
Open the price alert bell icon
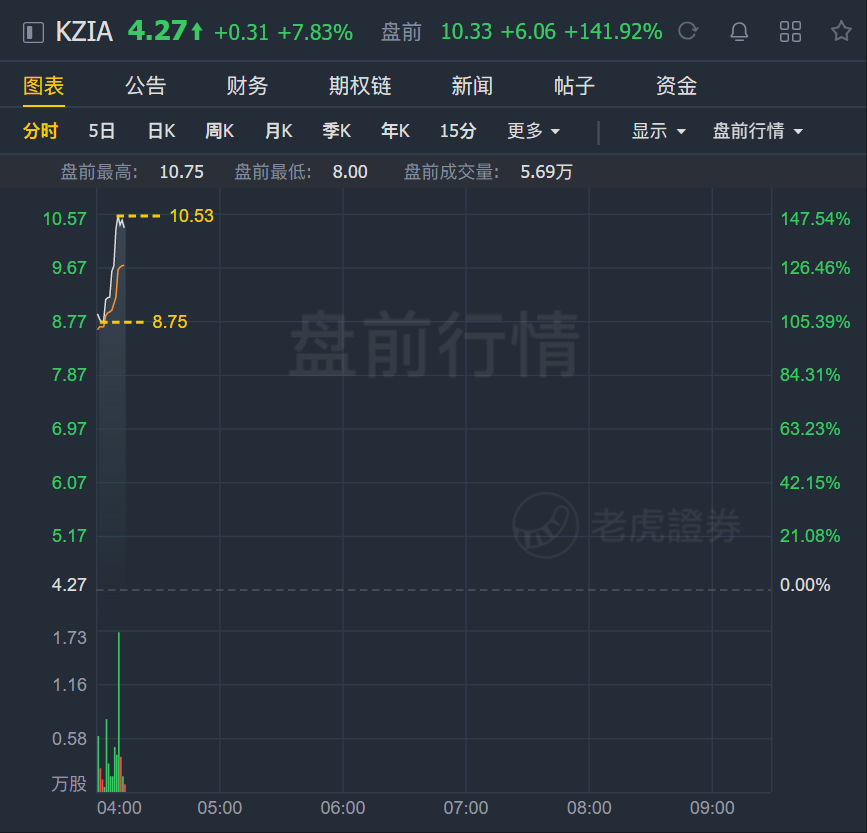pyautogui.click(x=739, y=32)
